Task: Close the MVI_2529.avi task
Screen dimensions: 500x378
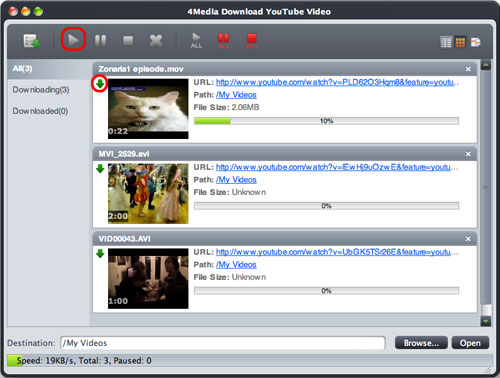Action: click(x=468, y=154)
